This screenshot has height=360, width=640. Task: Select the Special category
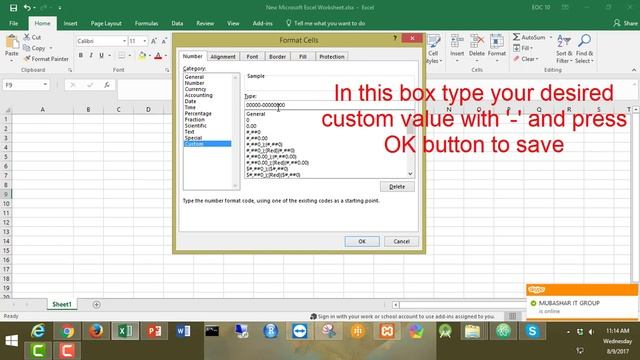click(x=193, y=138)
